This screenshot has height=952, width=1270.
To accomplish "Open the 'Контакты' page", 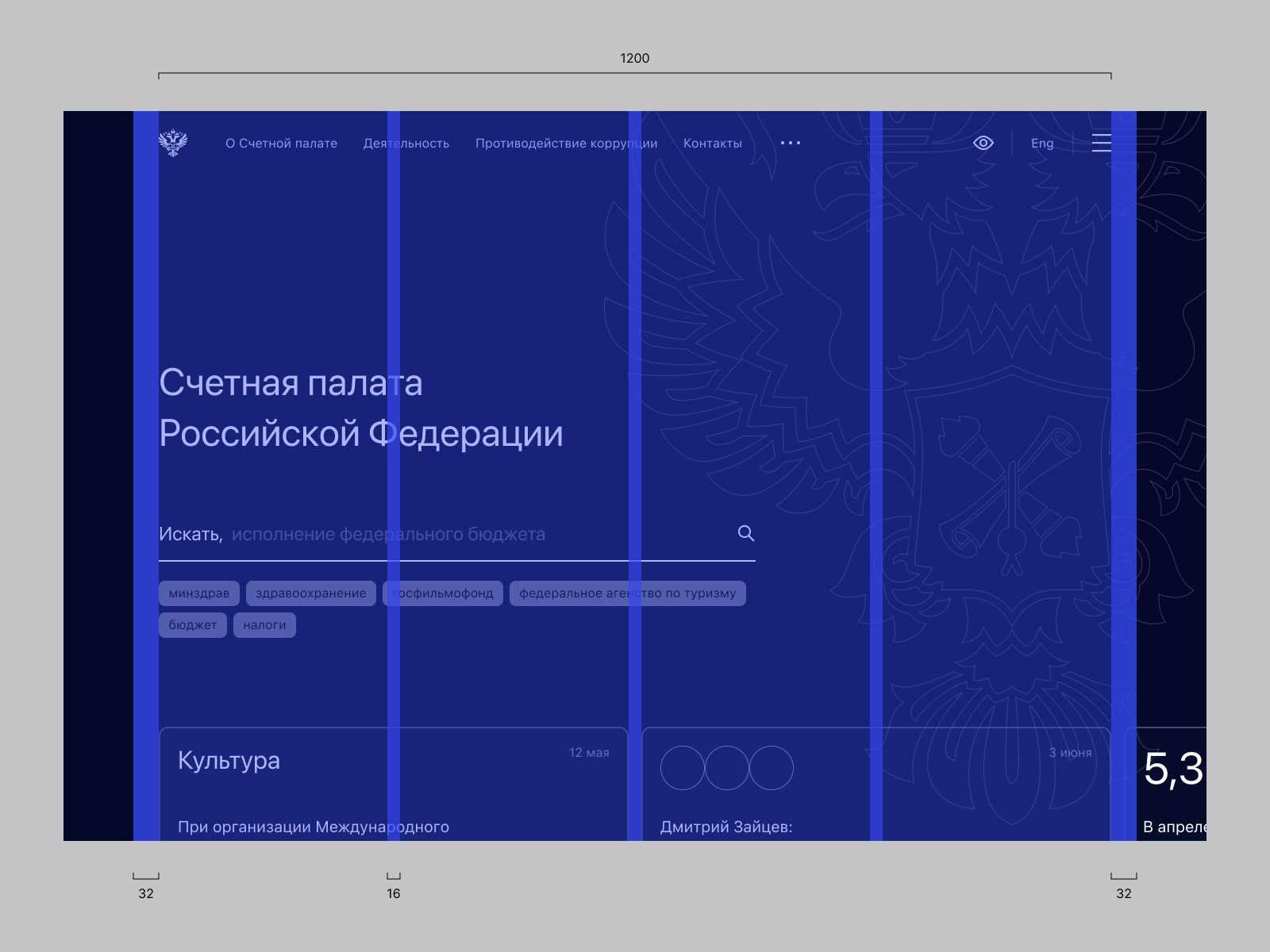I will pos(712,144).
